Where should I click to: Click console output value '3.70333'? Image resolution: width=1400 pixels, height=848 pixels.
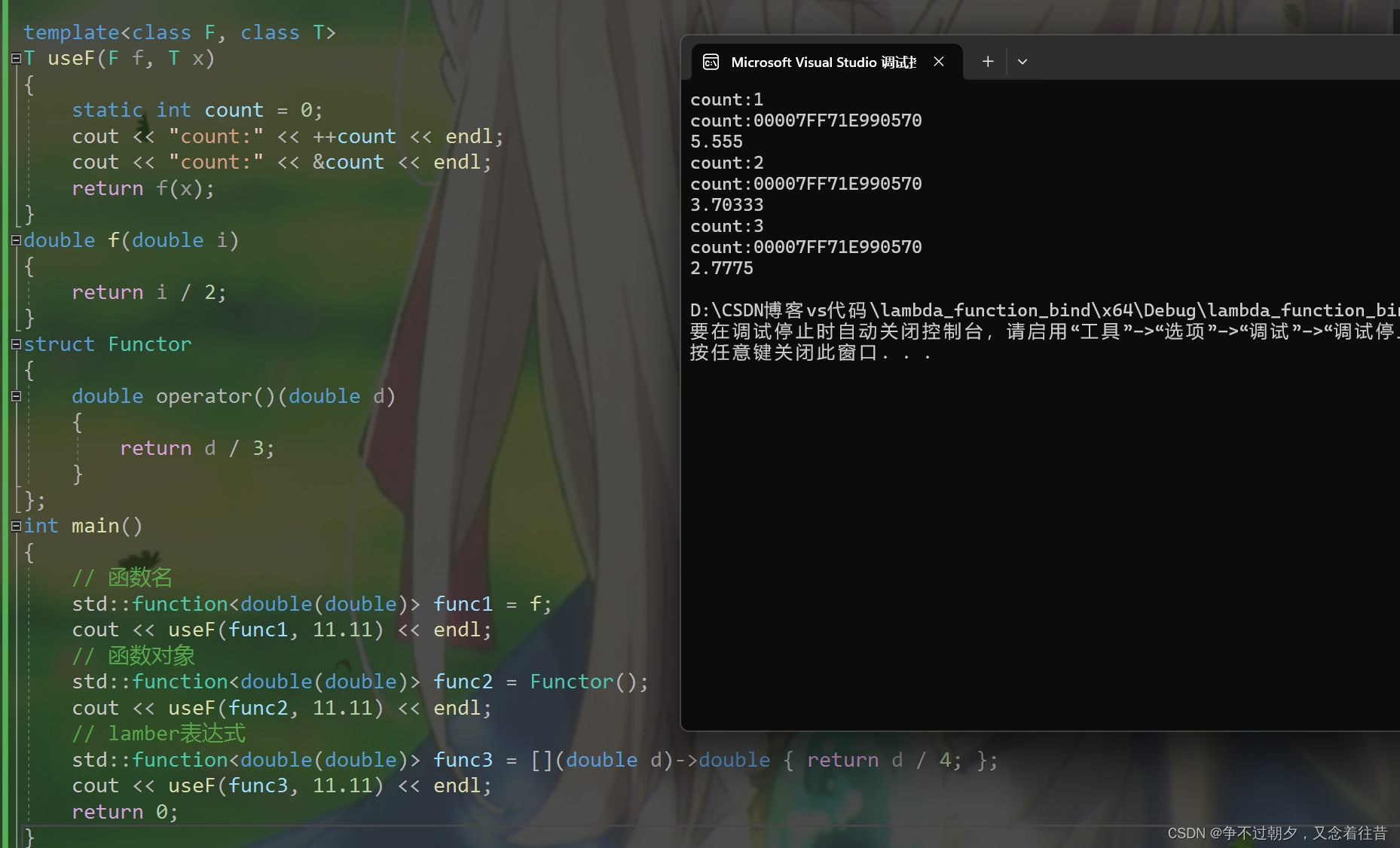tap(727, 205)
